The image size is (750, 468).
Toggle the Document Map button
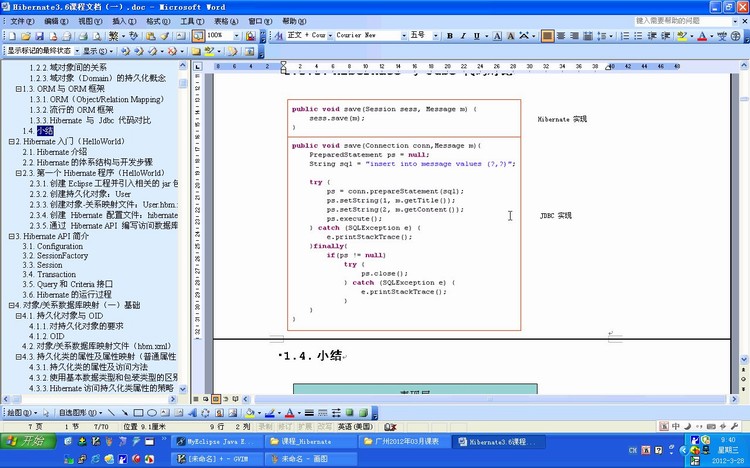point(198,36)
